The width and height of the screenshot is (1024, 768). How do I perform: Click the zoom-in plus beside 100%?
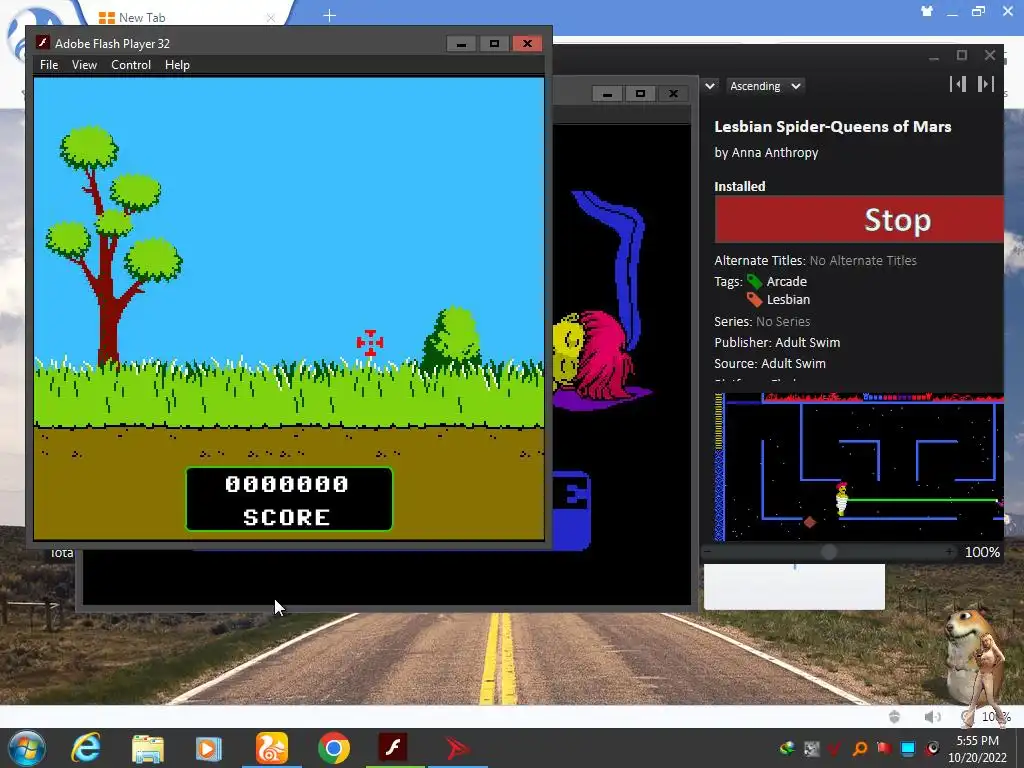pos(949,552)
